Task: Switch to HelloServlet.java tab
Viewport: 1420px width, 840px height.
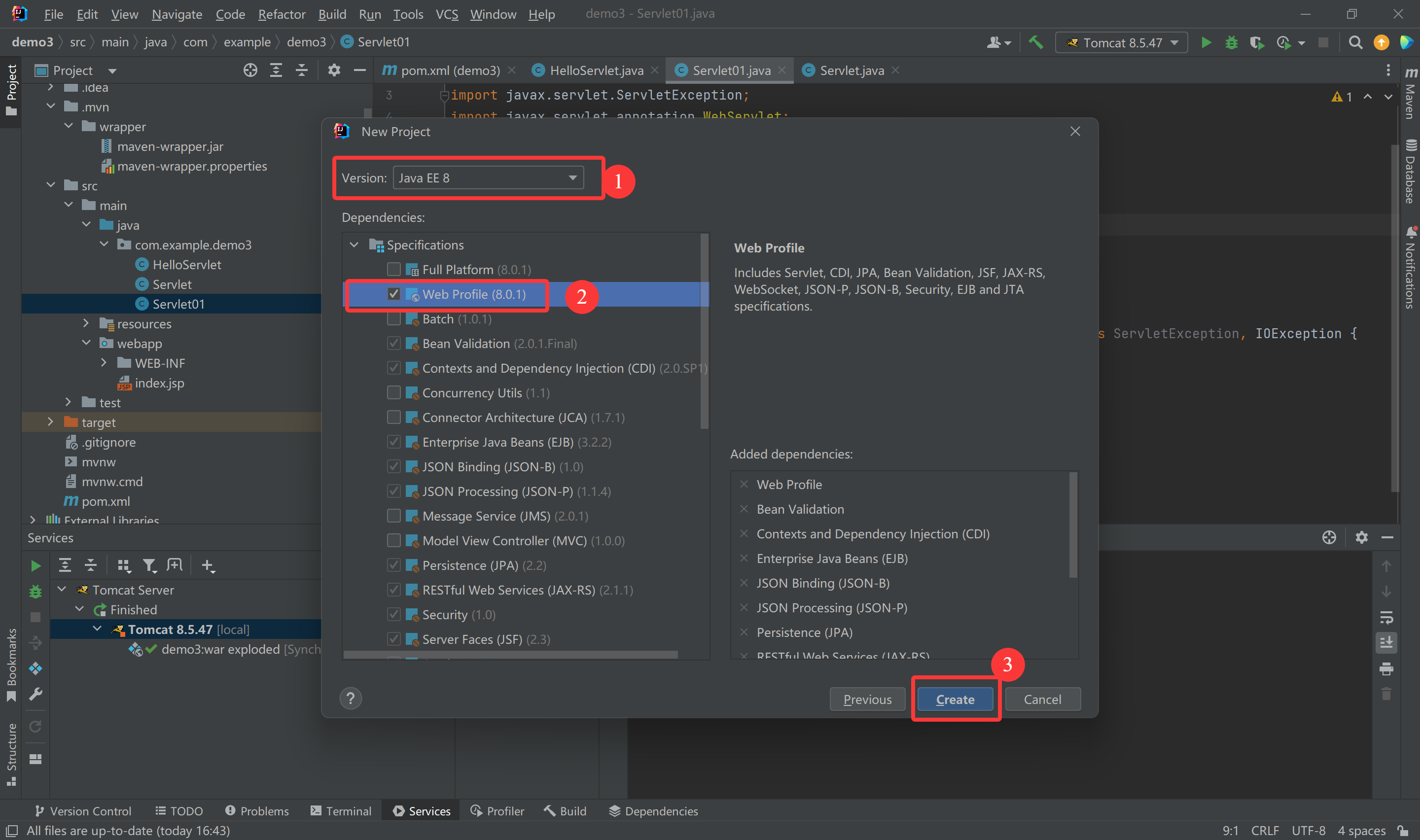Action: click(596, 70)
